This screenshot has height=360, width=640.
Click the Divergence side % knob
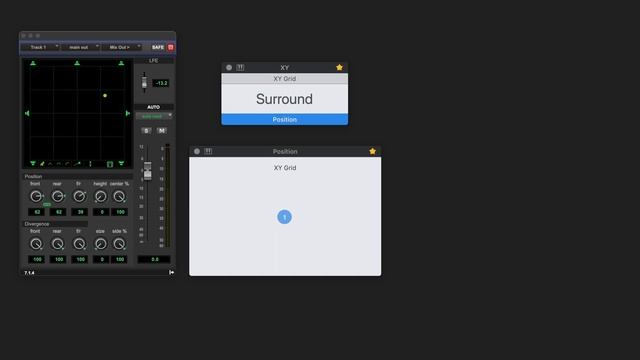[x=119, y=244]
